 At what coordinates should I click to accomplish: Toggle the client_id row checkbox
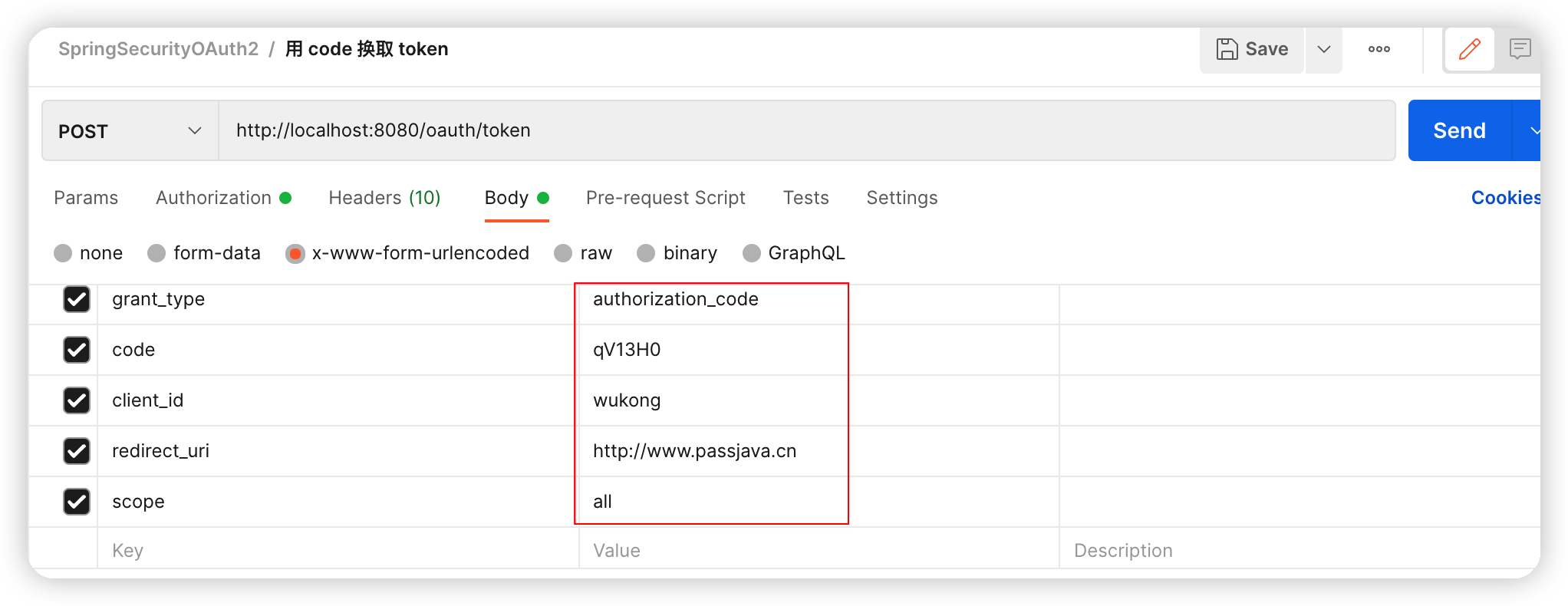coord(77,400)
